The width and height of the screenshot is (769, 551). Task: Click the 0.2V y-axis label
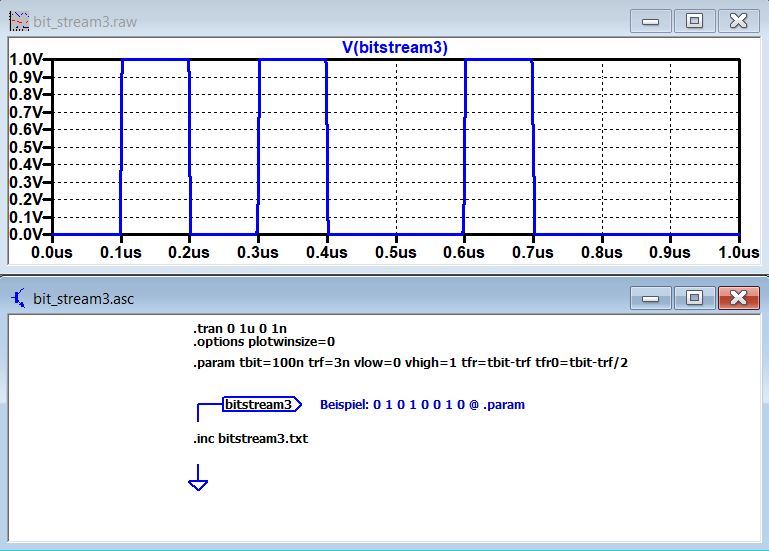(x=26, y=200)
